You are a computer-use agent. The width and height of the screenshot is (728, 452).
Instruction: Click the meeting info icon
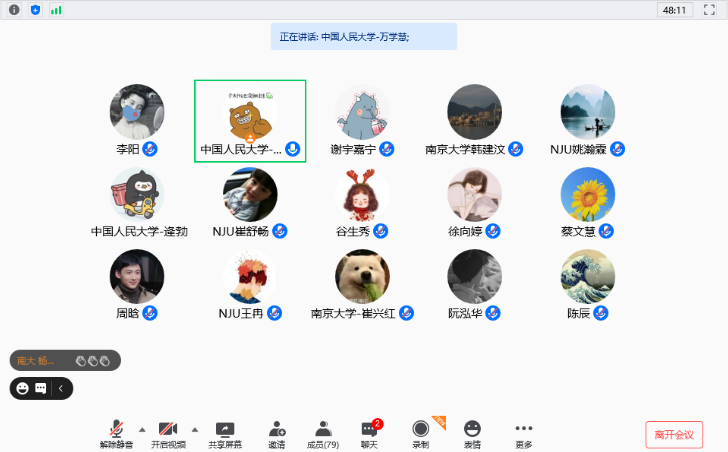click(x=14, y=10)
